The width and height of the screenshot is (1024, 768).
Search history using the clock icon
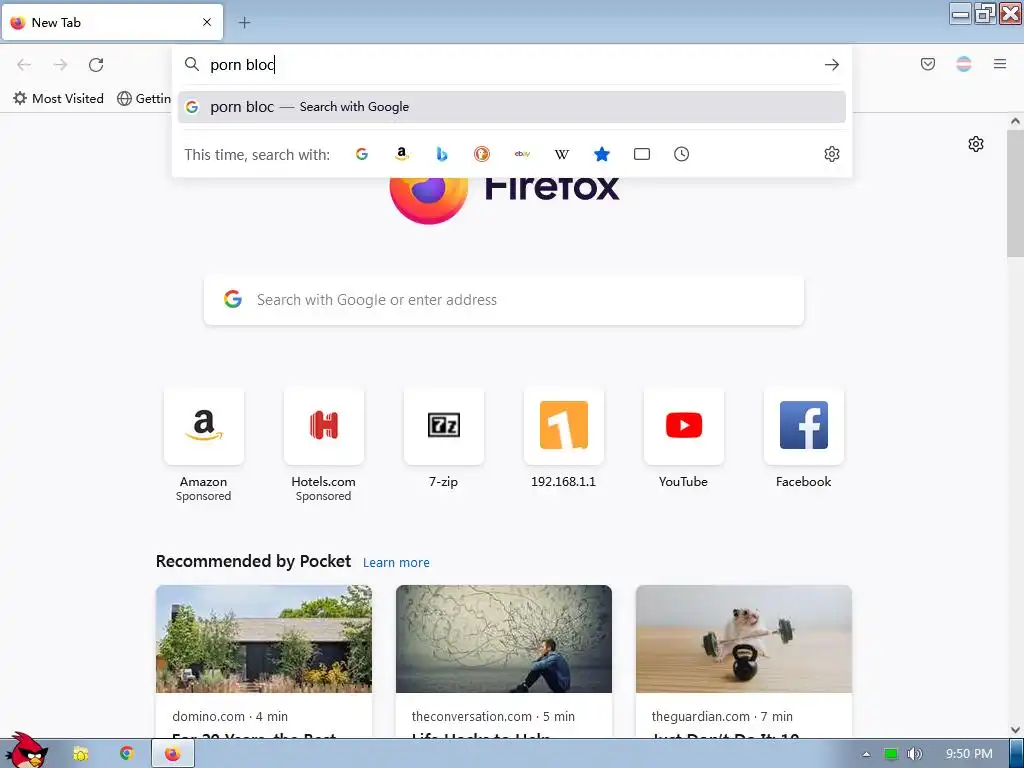[681, 154]
